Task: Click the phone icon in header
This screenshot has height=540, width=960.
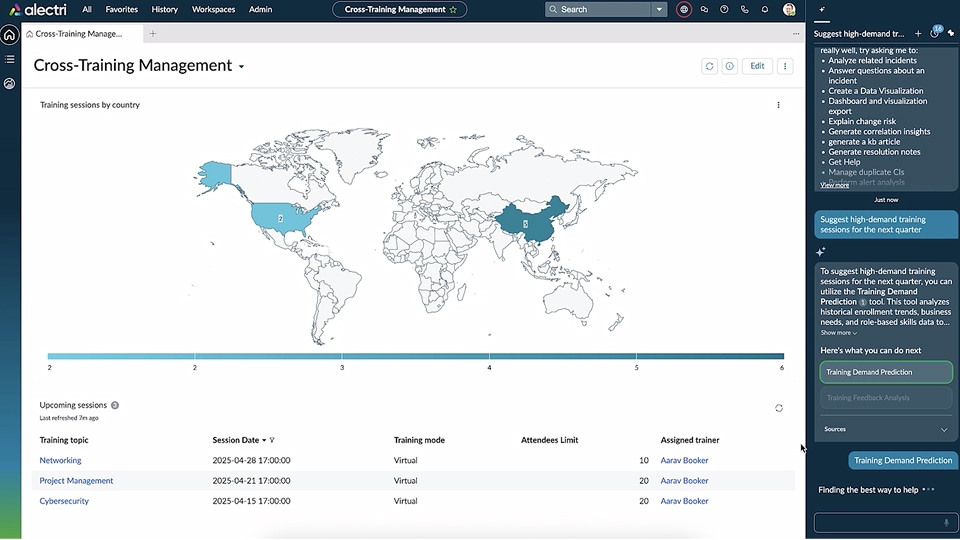Action: (x=745, y=9)
